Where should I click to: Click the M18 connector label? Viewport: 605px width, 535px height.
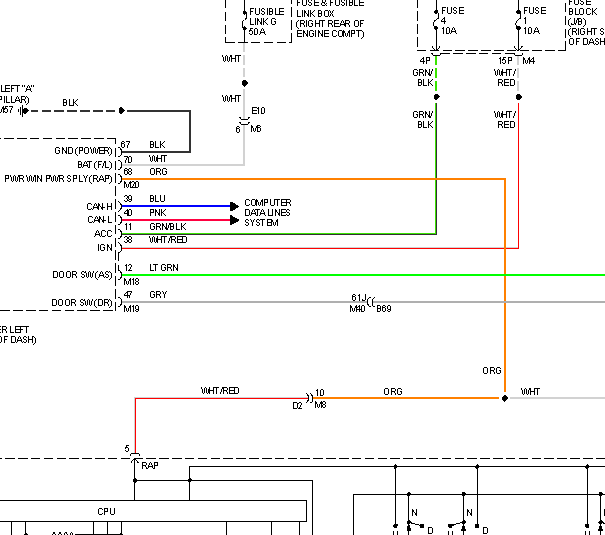(131, 282)
